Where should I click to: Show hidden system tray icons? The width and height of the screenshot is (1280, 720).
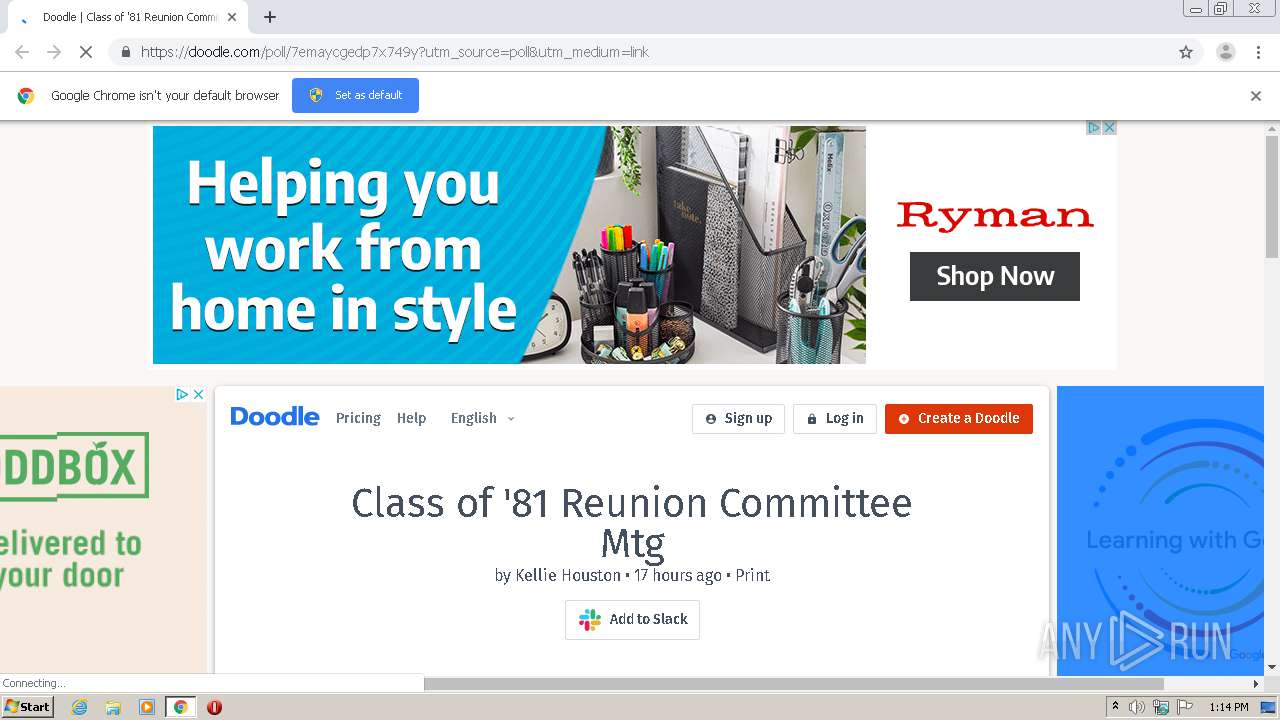(x=1115, y=707)
